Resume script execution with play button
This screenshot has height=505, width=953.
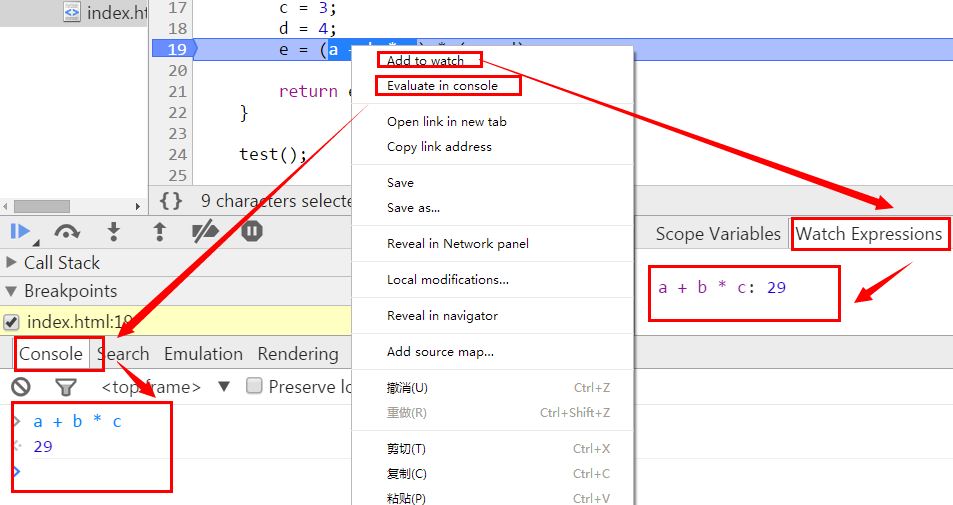pos(20,232)
